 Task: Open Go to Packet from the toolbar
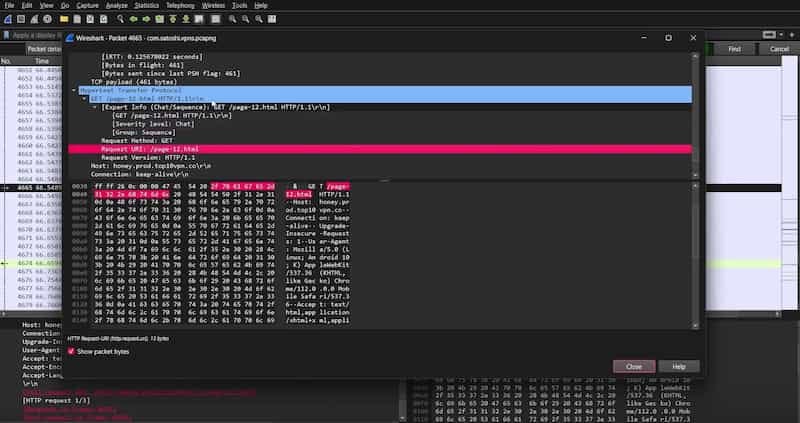coord(160,19)
